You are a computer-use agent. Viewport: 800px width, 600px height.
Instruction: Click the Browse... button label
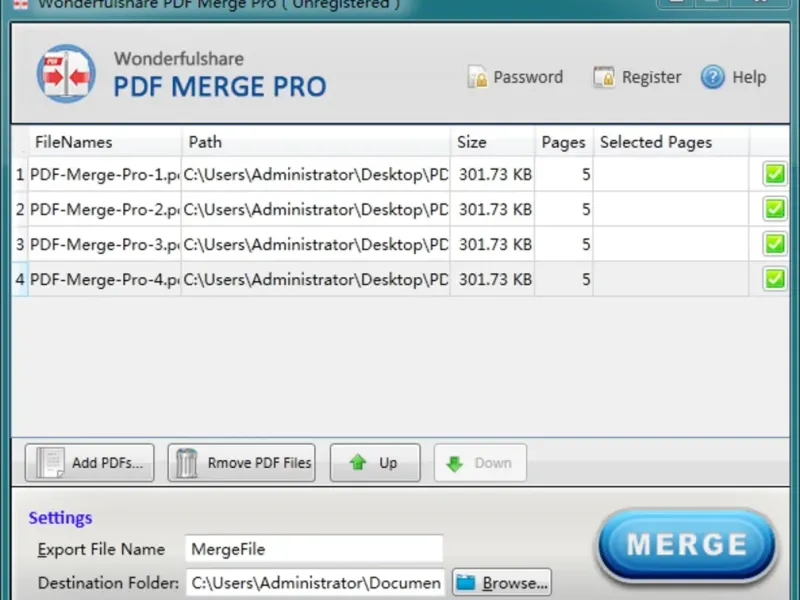coord(515,583)
